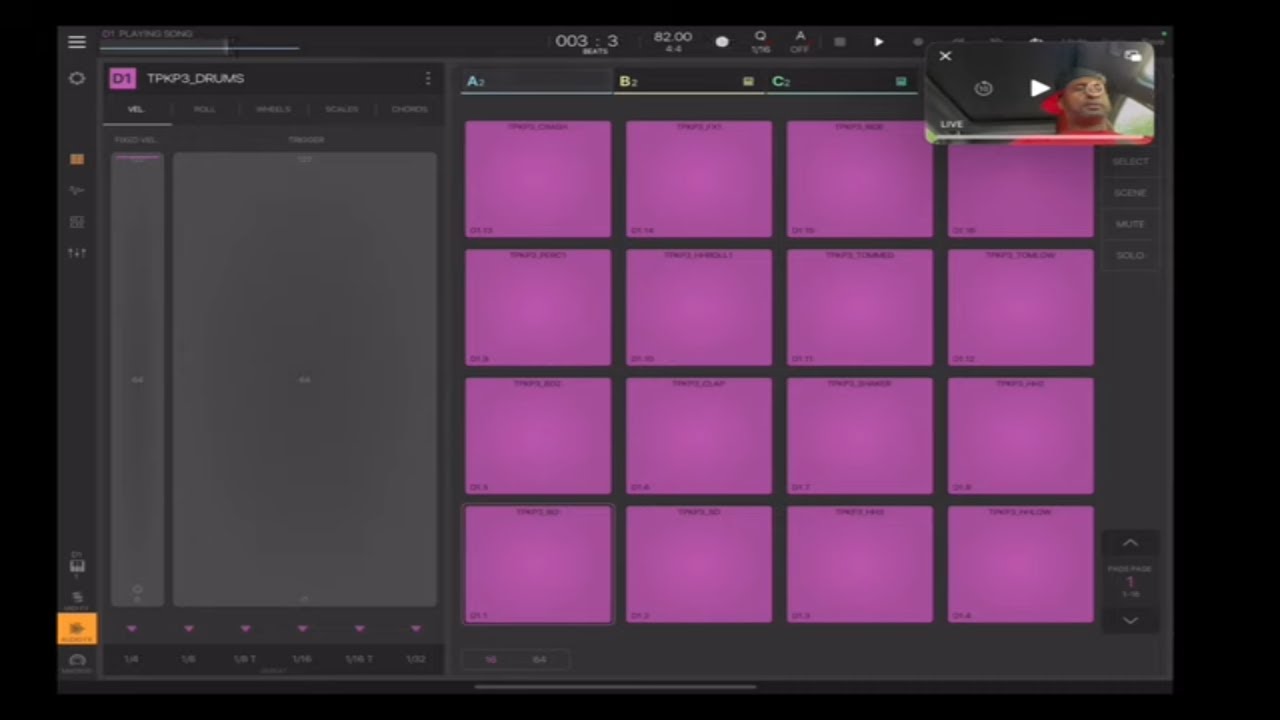Switch to the CHORDS tab

tap(409, 109)
